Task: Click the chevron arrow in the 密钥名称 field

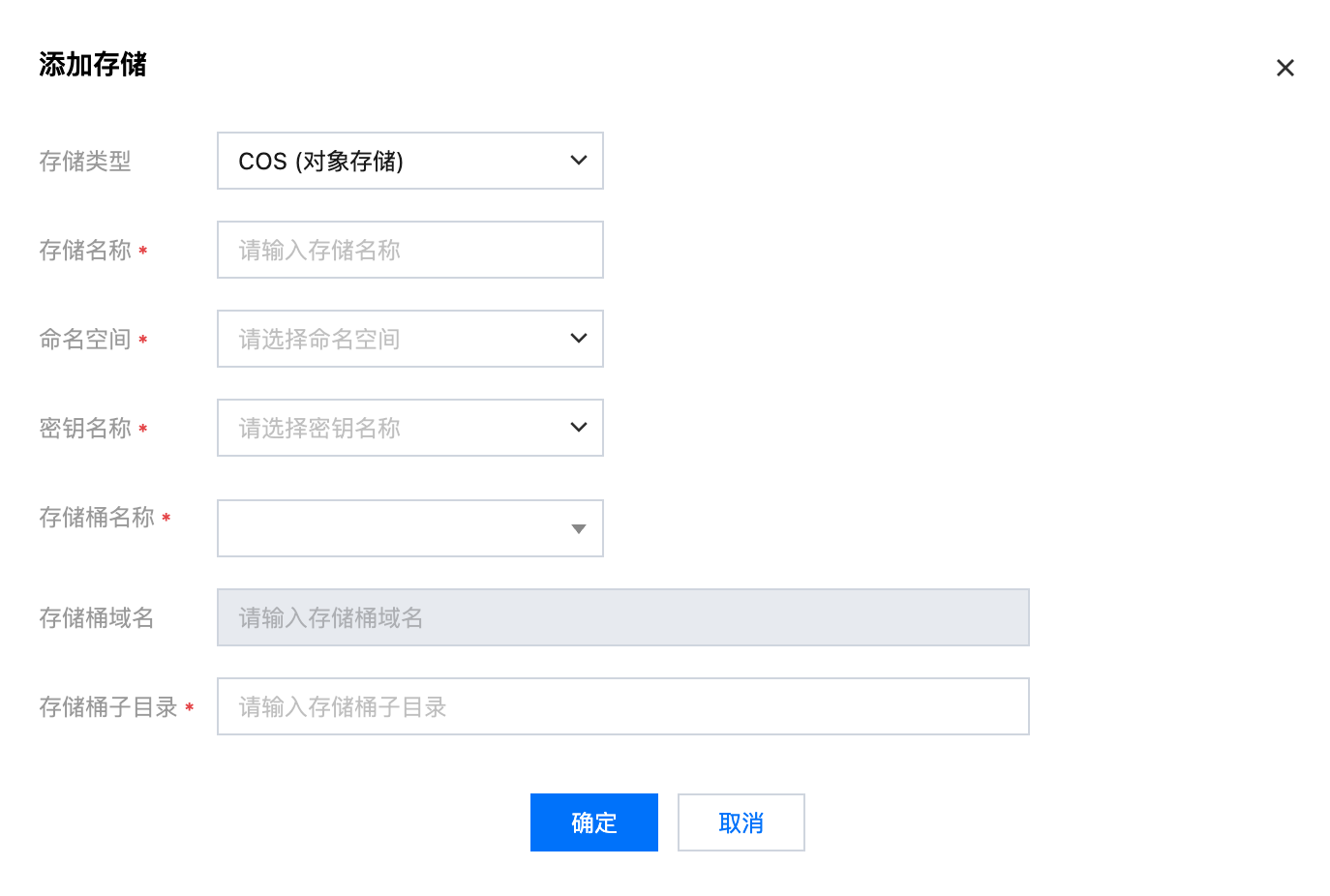Action: 579,428
